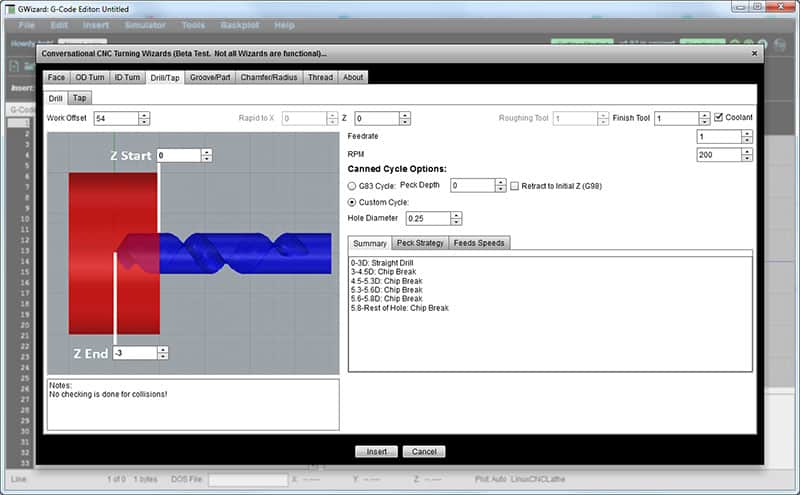
Task: Open the Edit menu in the main window
Action: click(59, 25)
